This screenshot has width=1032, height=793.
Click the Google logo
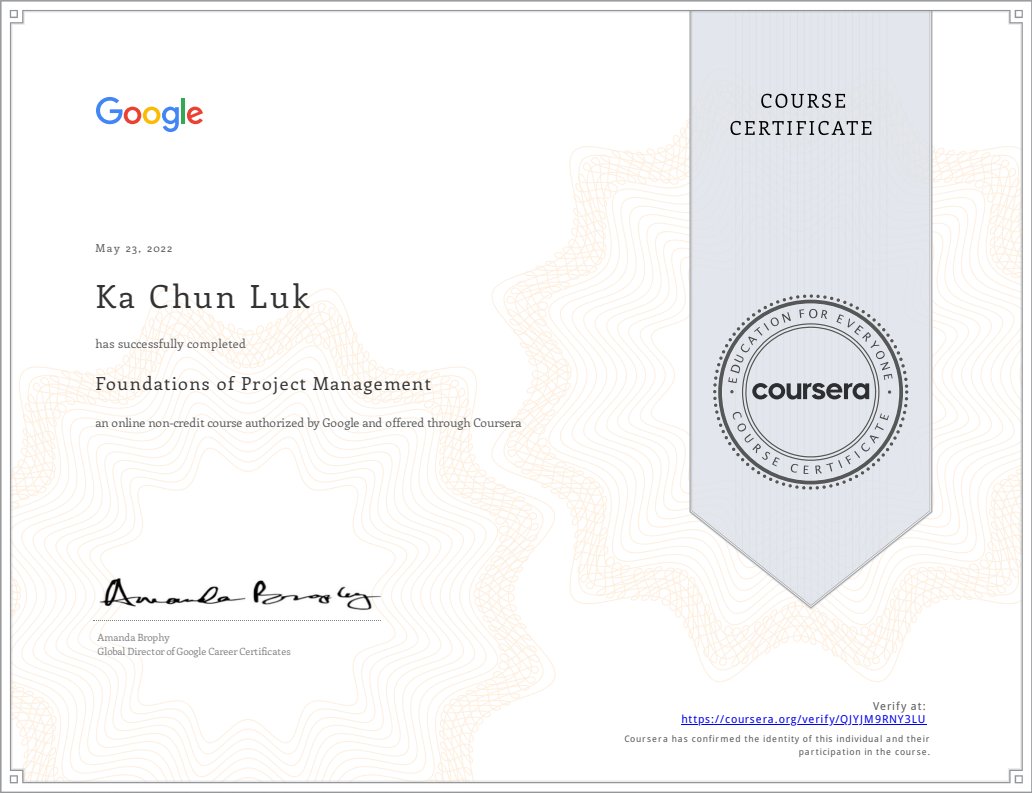click(149, 114)
